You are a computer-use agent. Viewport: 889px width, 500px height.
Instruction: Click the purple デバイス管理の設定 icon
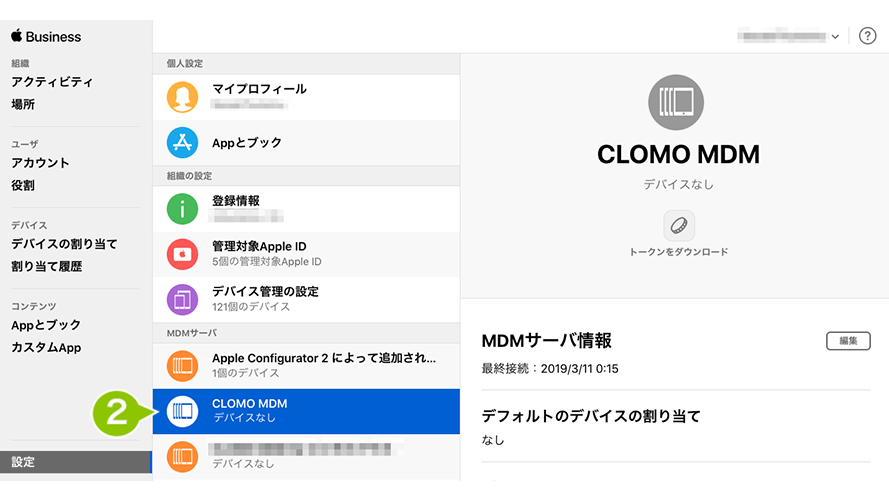click(x=182, y=299)
